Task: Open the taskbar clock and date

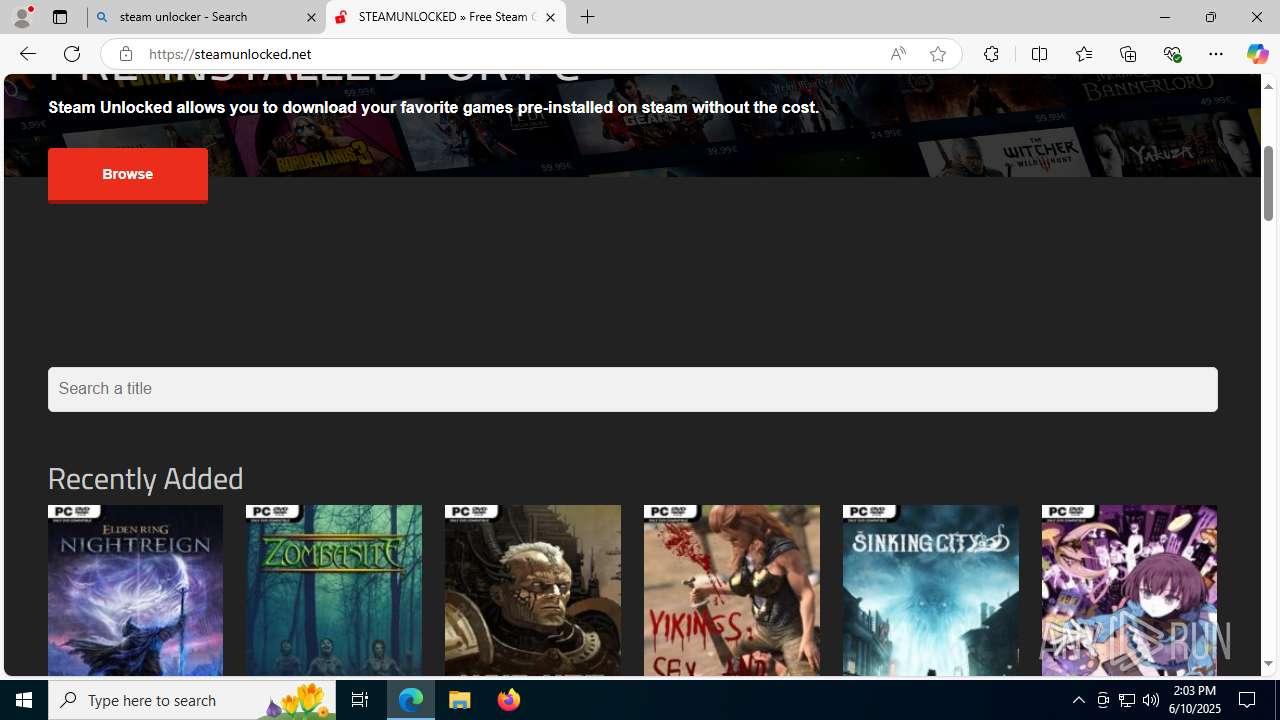Action: (1194, 700)
